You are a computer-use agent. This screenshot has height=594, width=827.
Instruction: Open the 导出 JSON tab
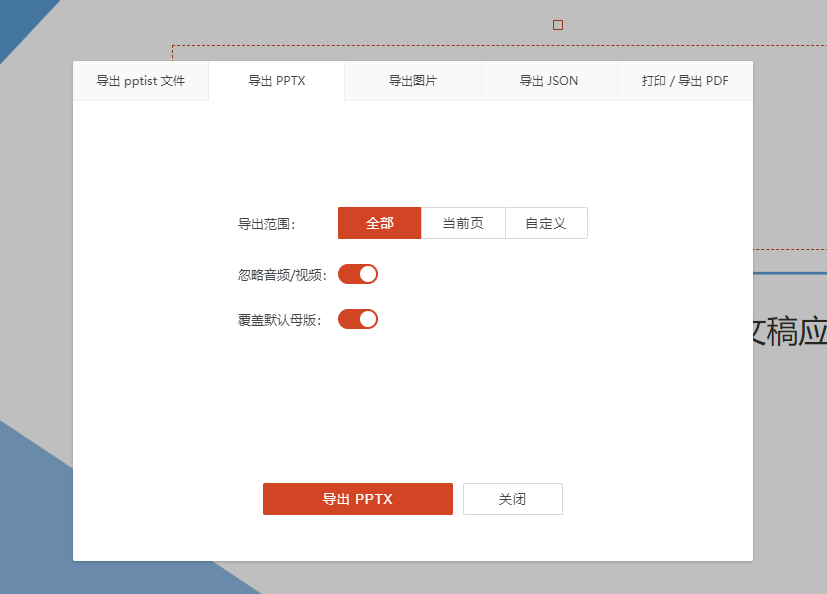point(548,81)
